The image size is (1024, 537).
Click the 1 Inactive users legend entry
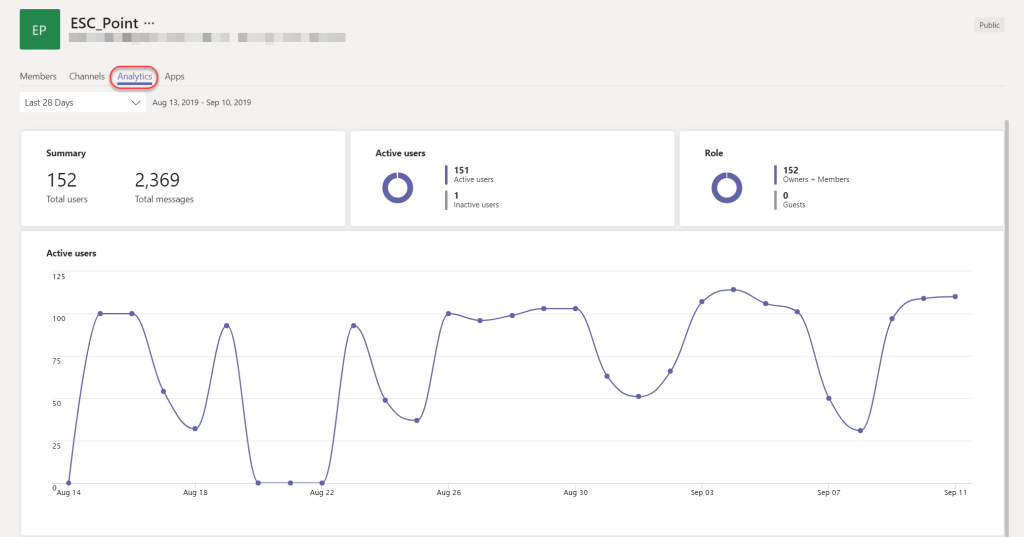coord(475,199)
